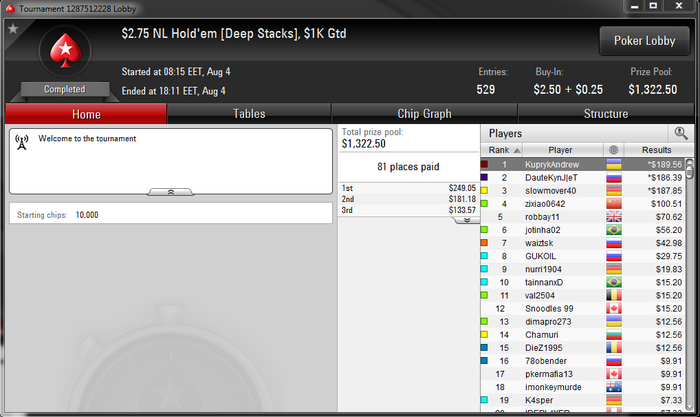700x417 pixels.
Task: Click the favorite star icon
Action: pos(13,29)
